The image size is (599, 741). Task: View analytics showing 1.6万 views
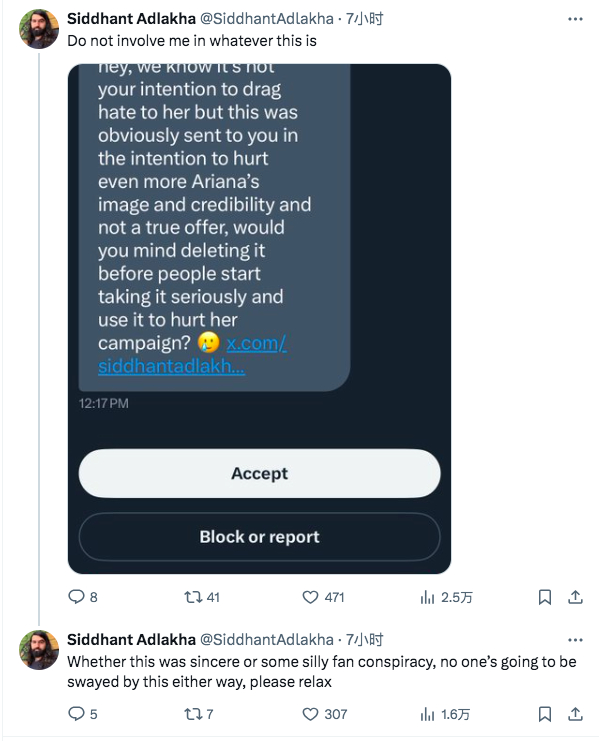pos(445,714)
